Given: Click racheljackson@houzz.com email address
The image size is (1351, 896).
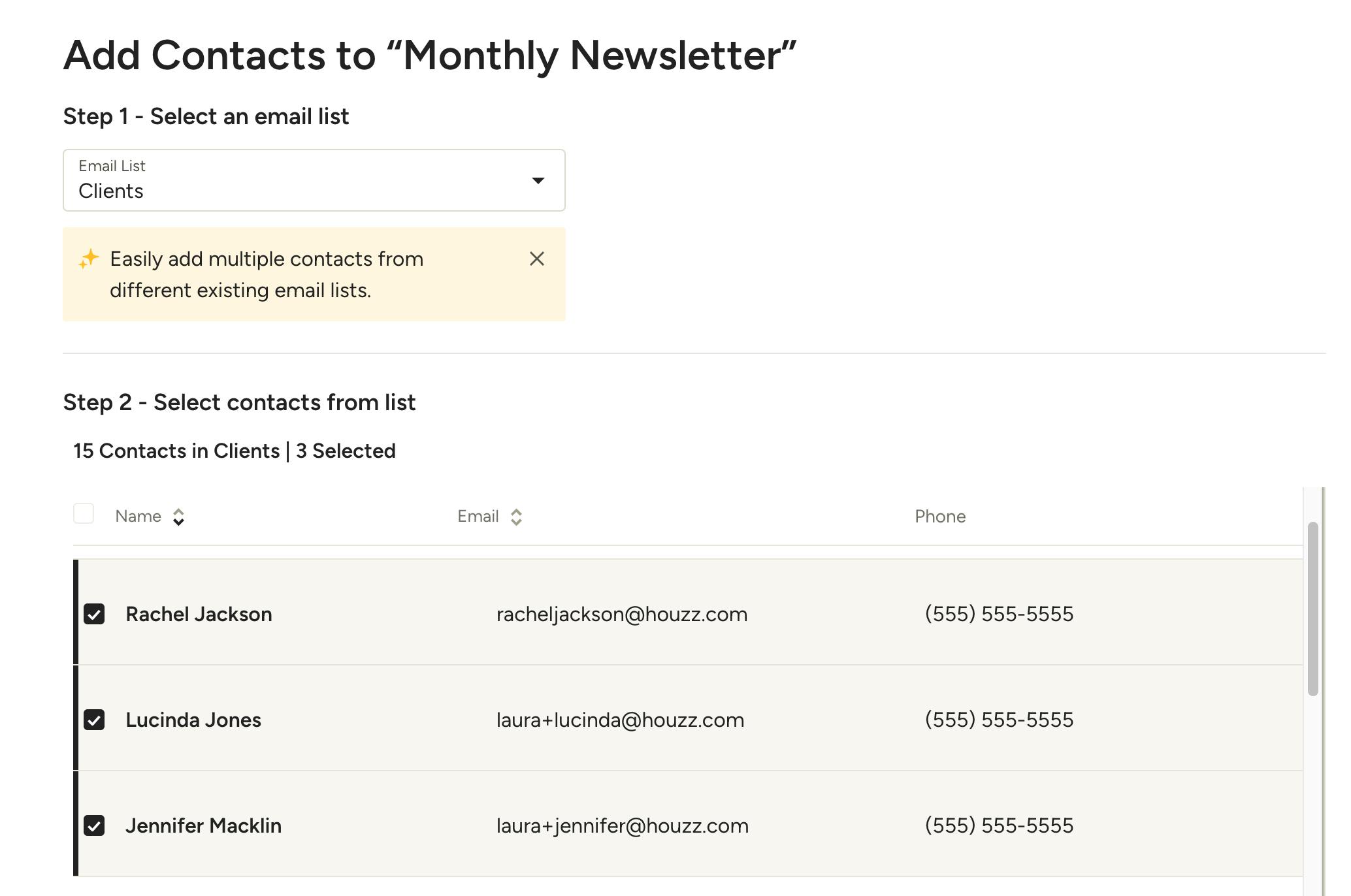Looking at the screenshot, I should tap(622, 615).
